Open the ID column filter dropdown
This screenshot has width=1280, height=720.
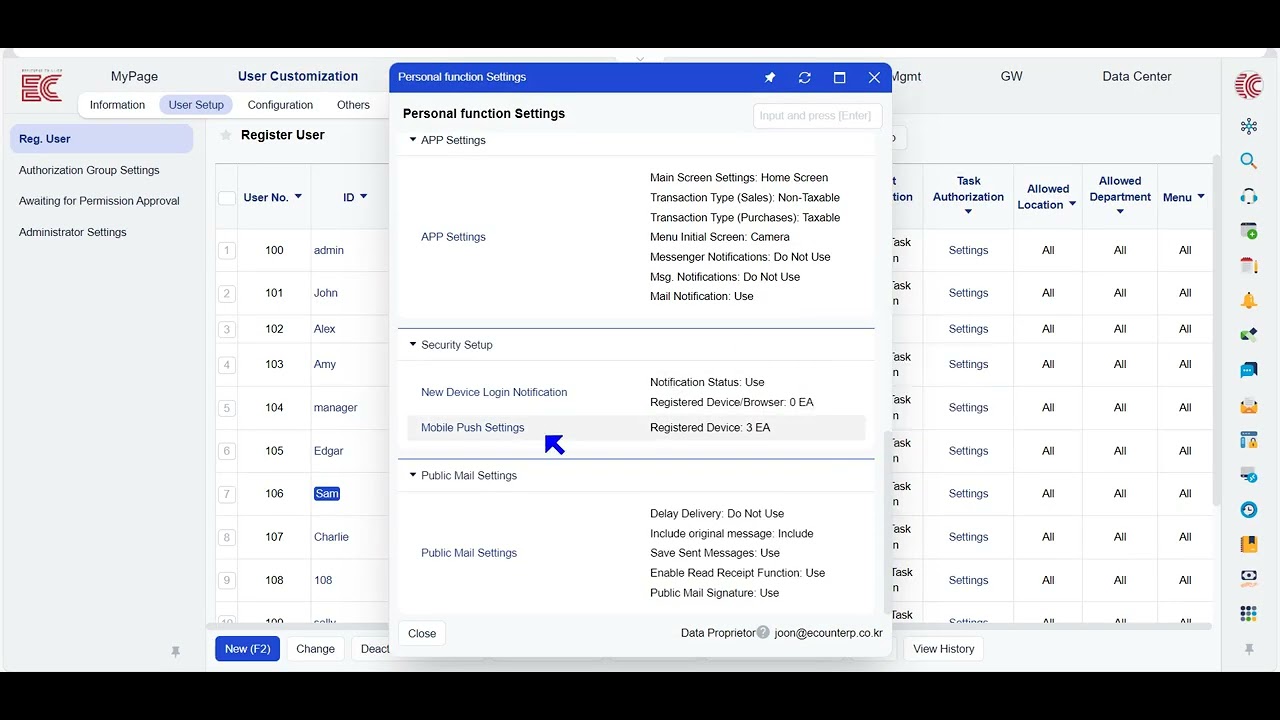click(363, 197)
